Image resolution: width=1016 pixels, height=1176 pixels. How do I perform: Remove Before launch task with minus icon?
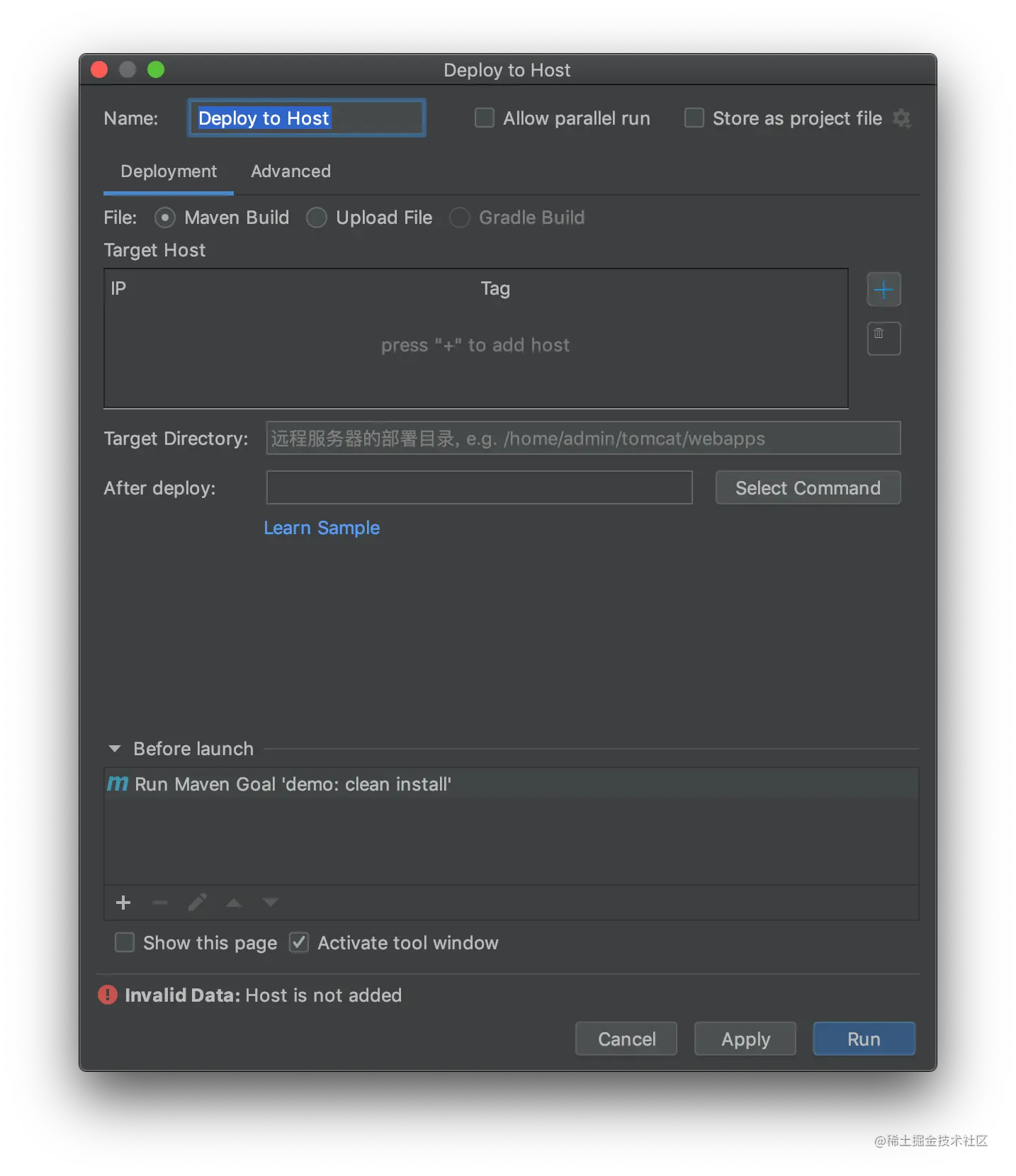(x=160, y=903)
